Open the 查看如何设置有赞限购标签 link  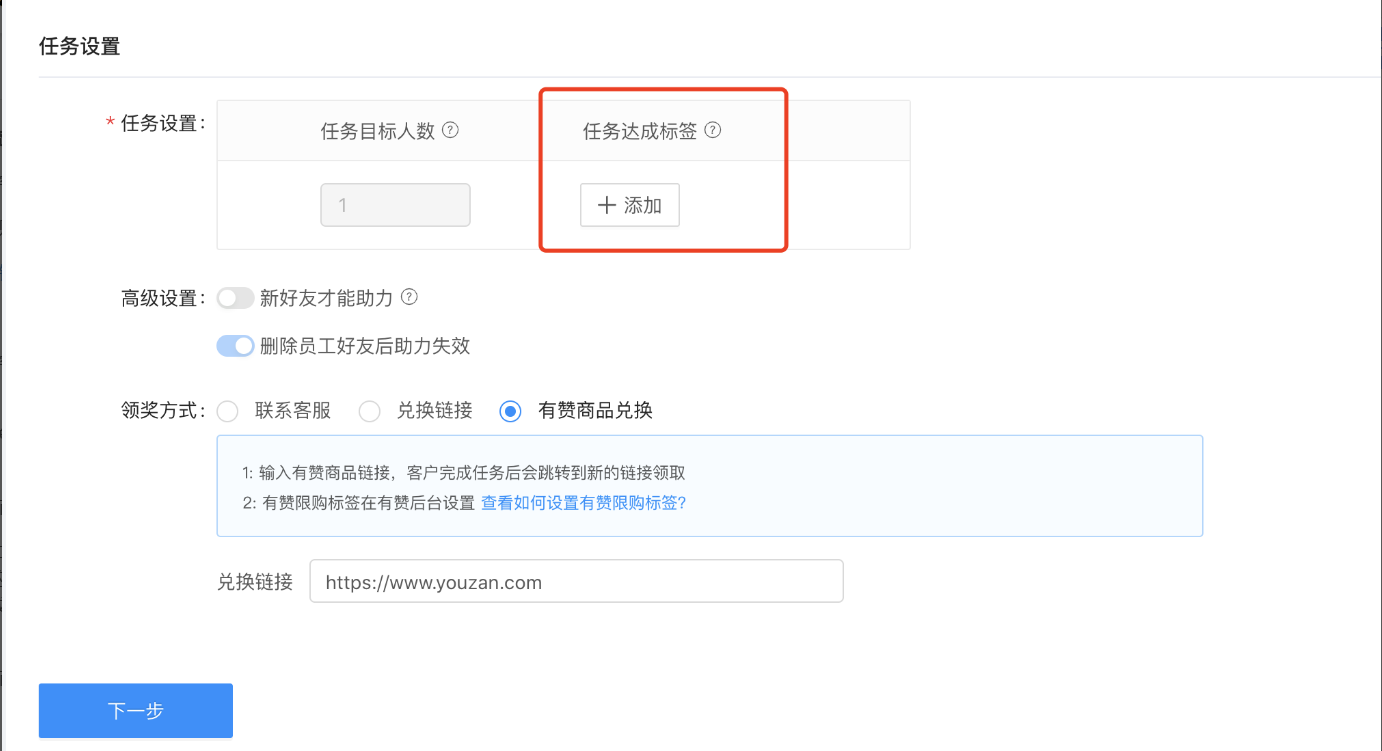(584, 503)
